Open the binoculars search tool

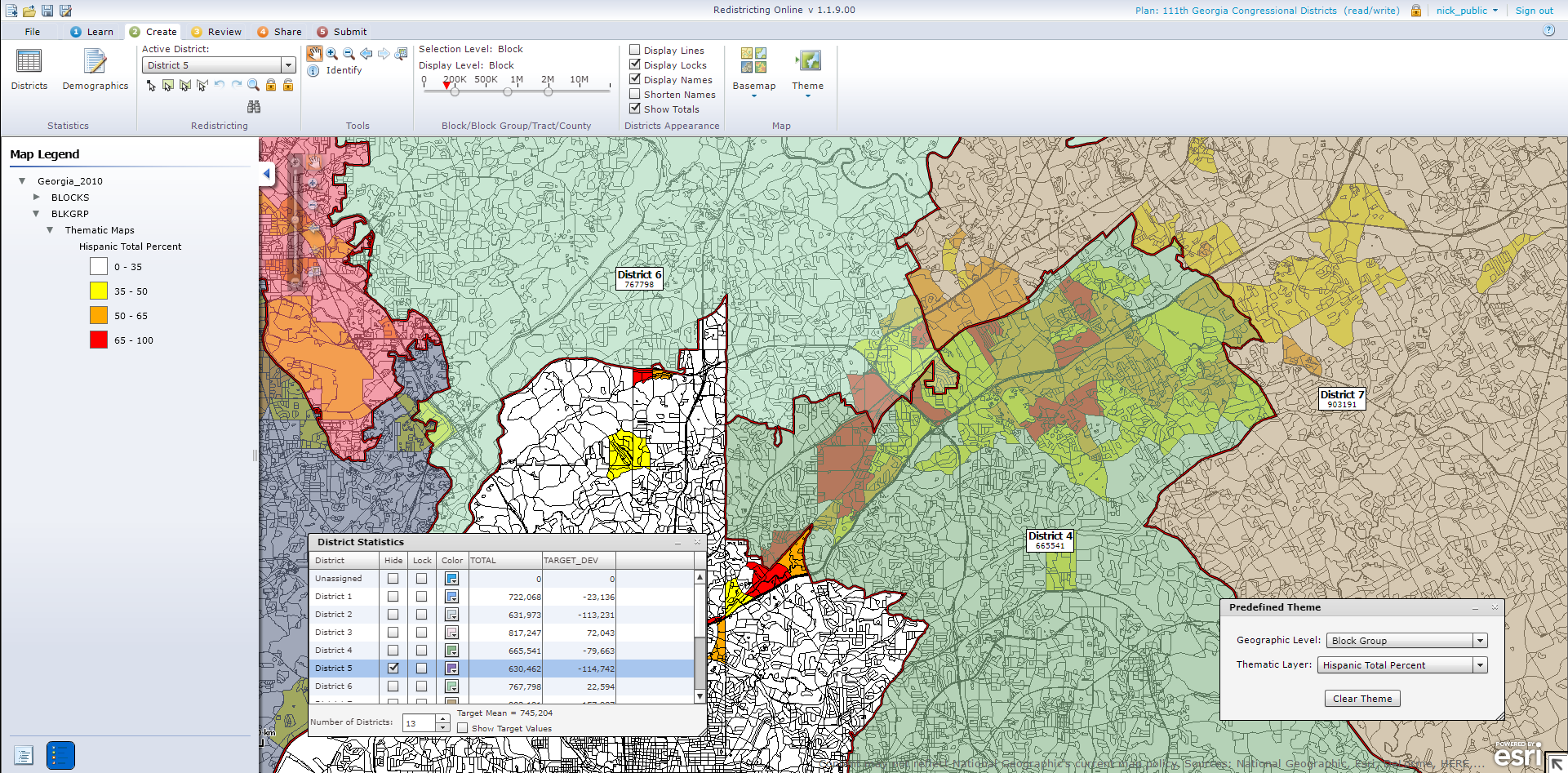click(x=254, y=107)
